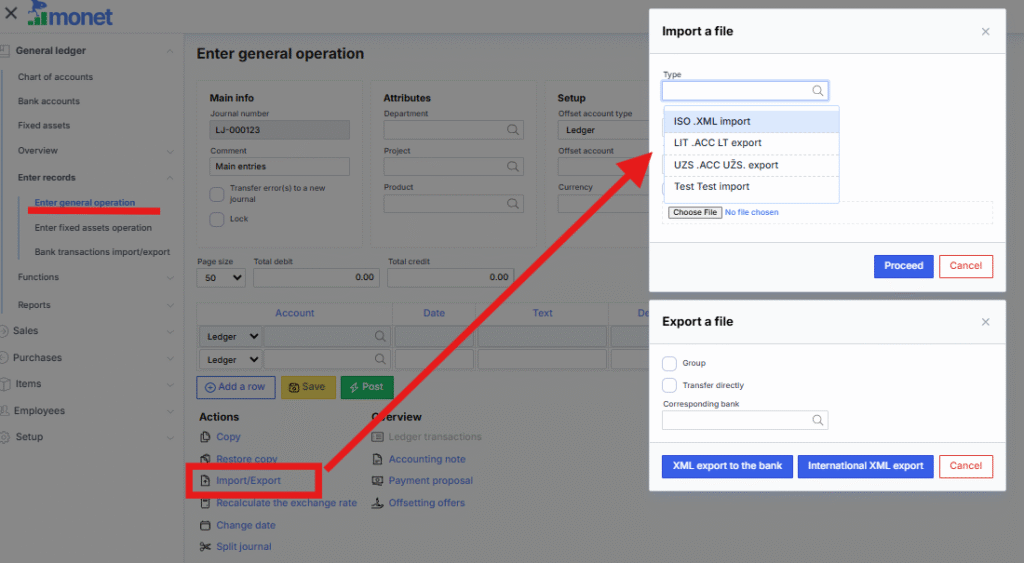Screen dimensions: 1024x563
Task: Click the Split journal scissors icon
Action: [206, 547]
